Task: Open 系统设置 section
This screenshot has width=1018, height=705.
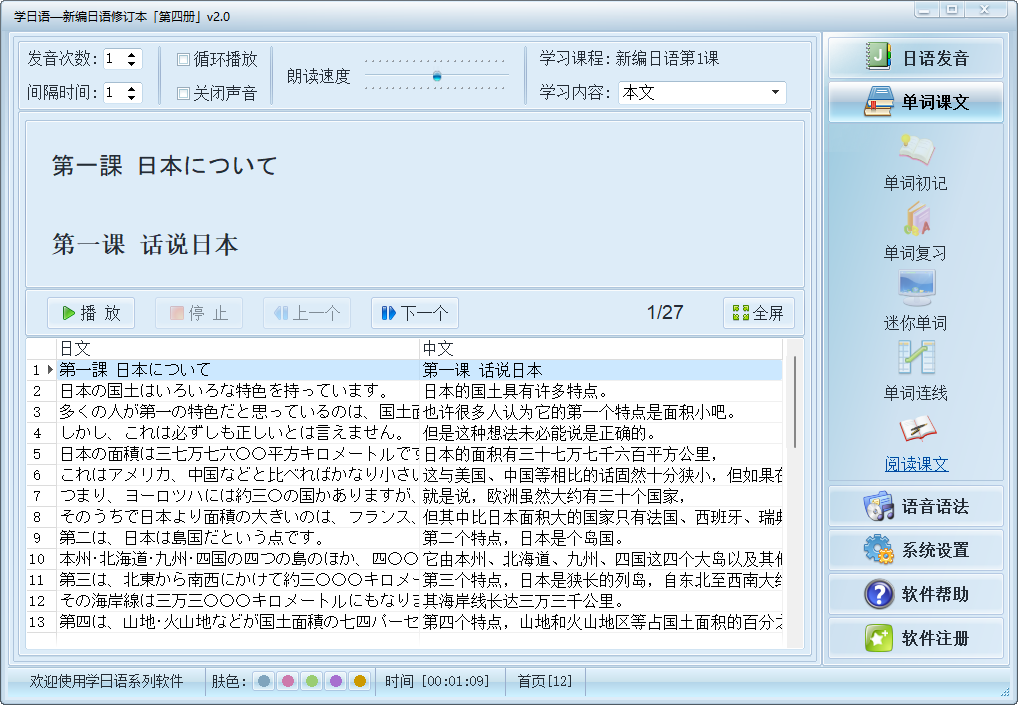Action: click(x=915, y=550)
